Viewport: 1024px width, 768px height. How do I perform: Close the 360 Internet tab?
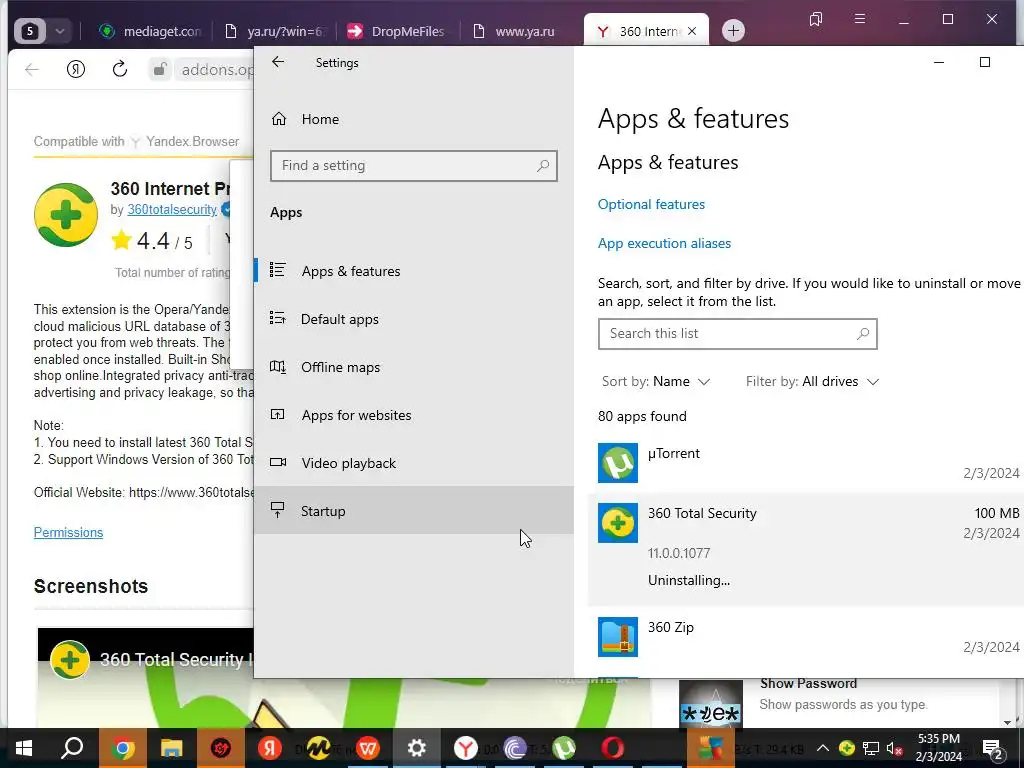pos(692,31)
